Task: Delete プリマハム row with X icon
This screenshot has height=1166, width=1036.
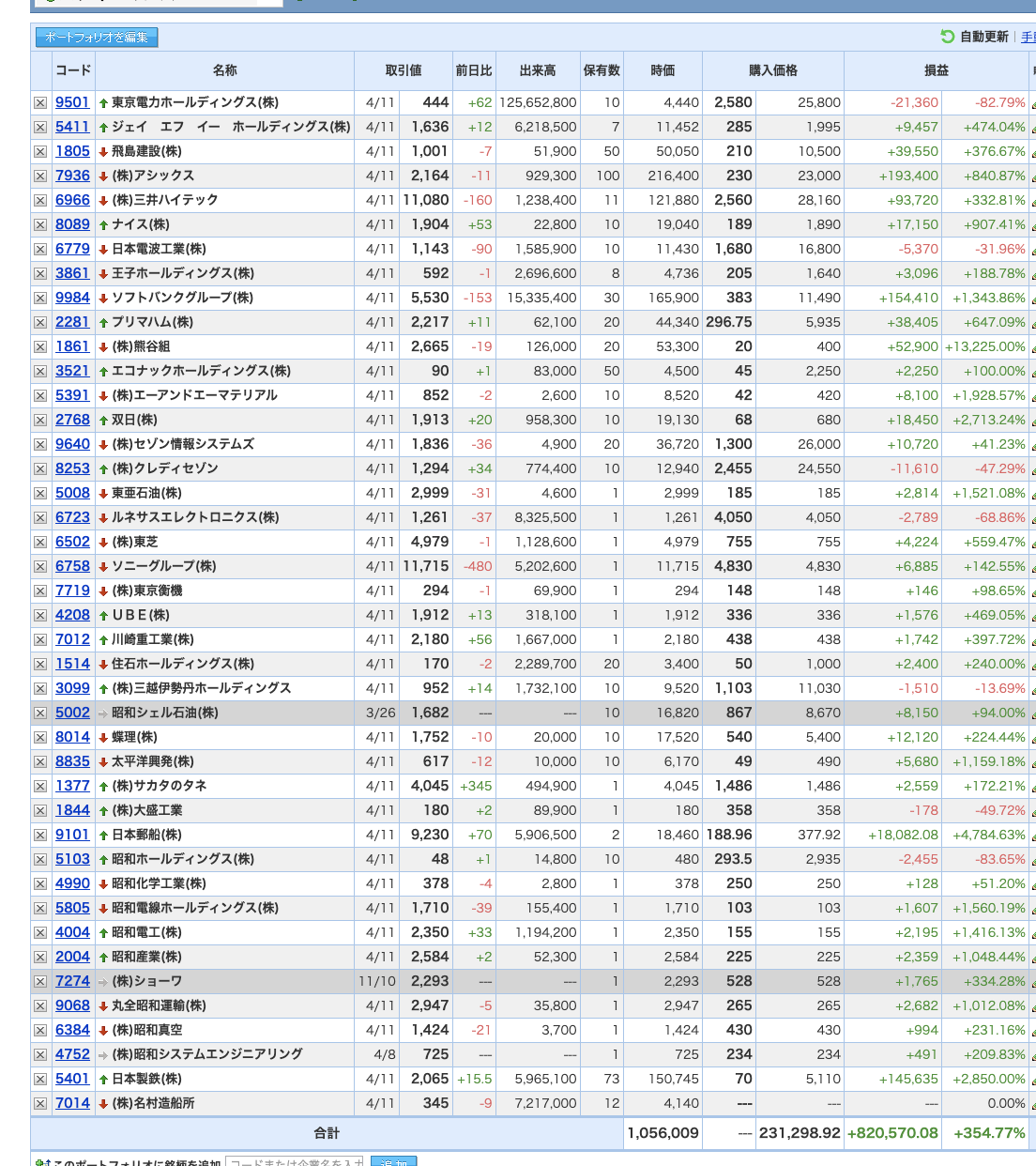Action: pos(40,322)
